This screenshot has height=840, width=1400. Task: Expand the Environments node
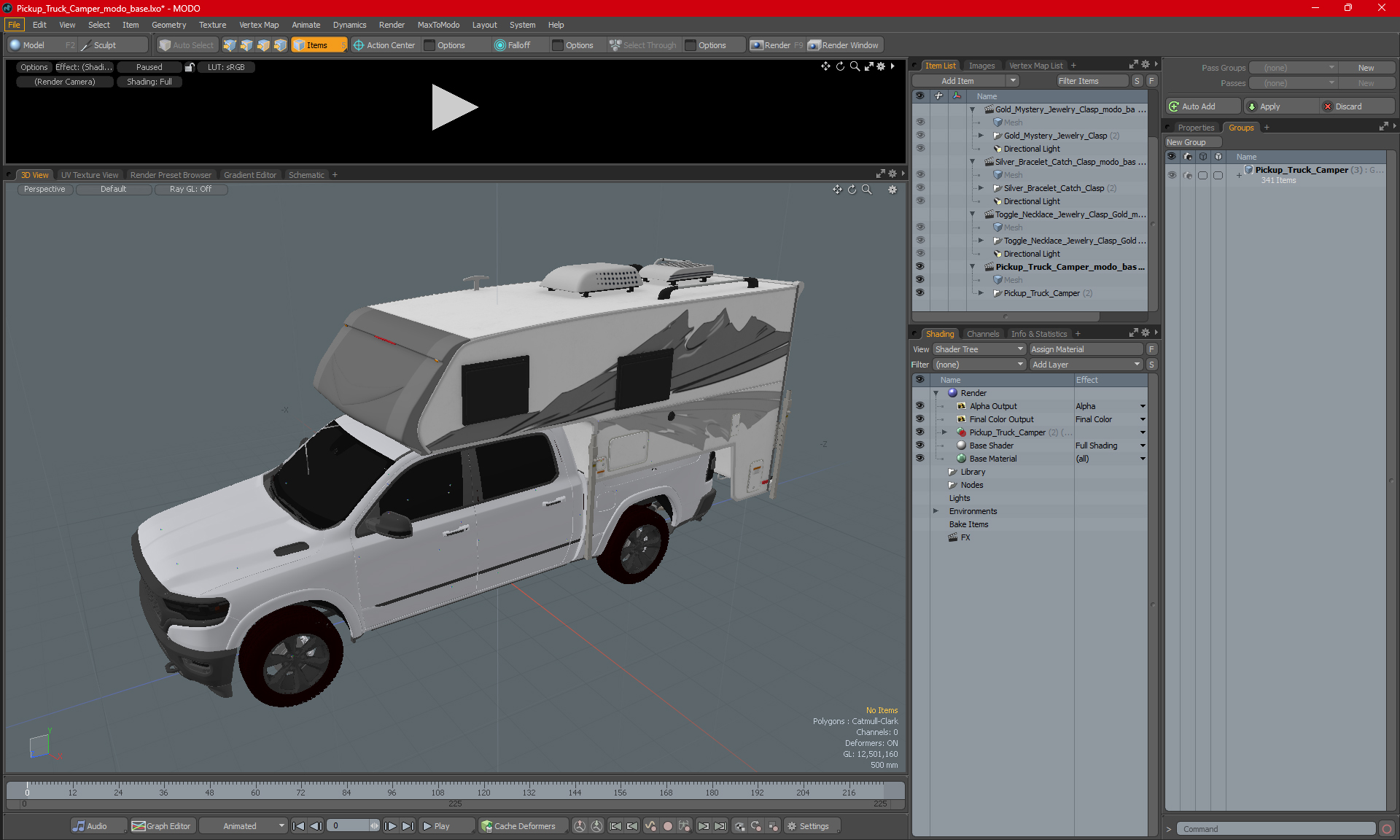point(936,511)
